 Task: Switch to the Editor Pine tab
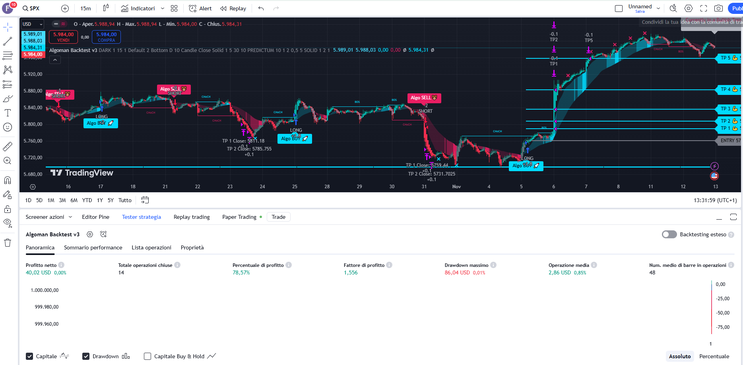(x=95, y=217)
